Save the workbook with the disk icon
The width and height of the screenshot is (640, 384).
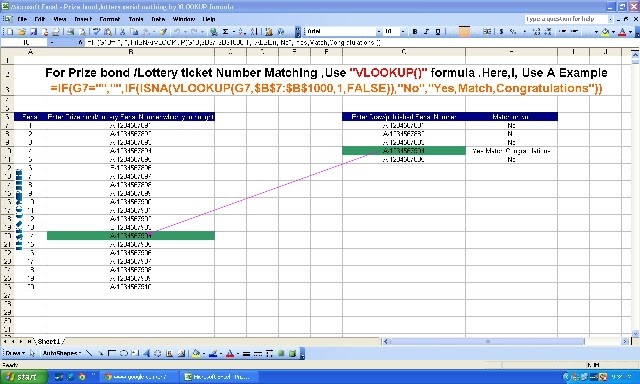(x=33, y=31)
